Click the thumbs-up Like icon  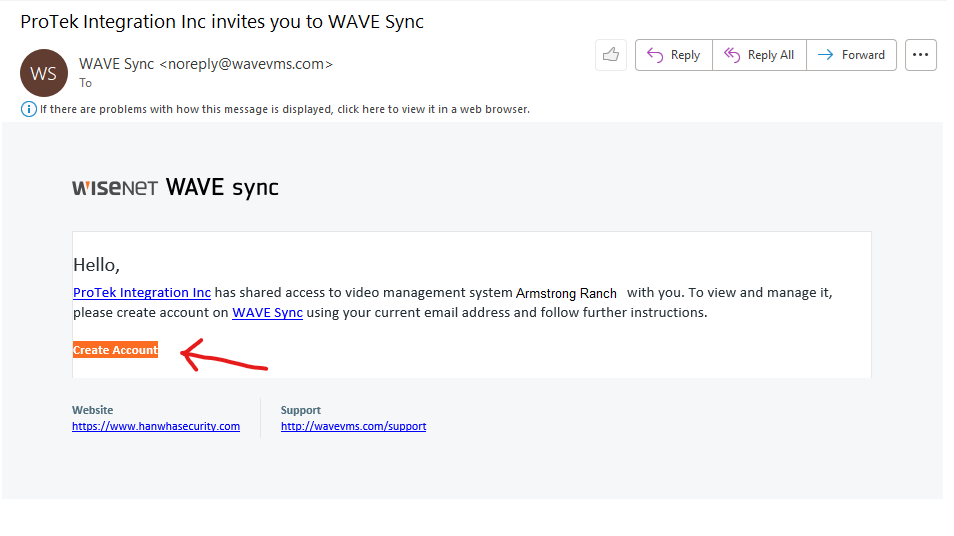[x=610, y=55]
